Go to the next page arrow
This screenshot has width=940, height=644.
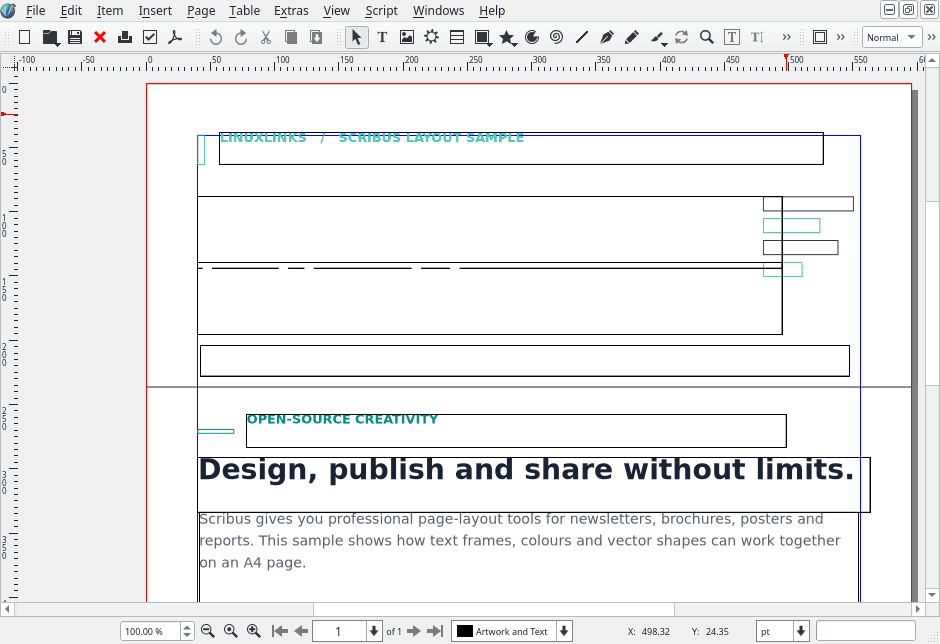coord(414,631)
